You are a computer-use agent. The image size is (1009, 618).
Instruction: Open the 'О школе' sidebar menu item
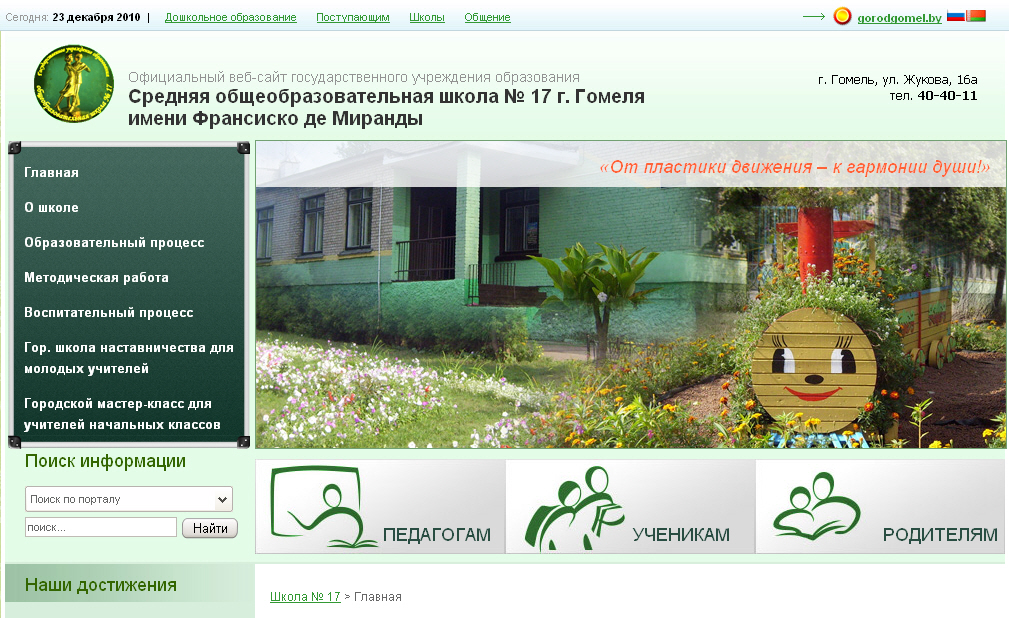(52, 208)
